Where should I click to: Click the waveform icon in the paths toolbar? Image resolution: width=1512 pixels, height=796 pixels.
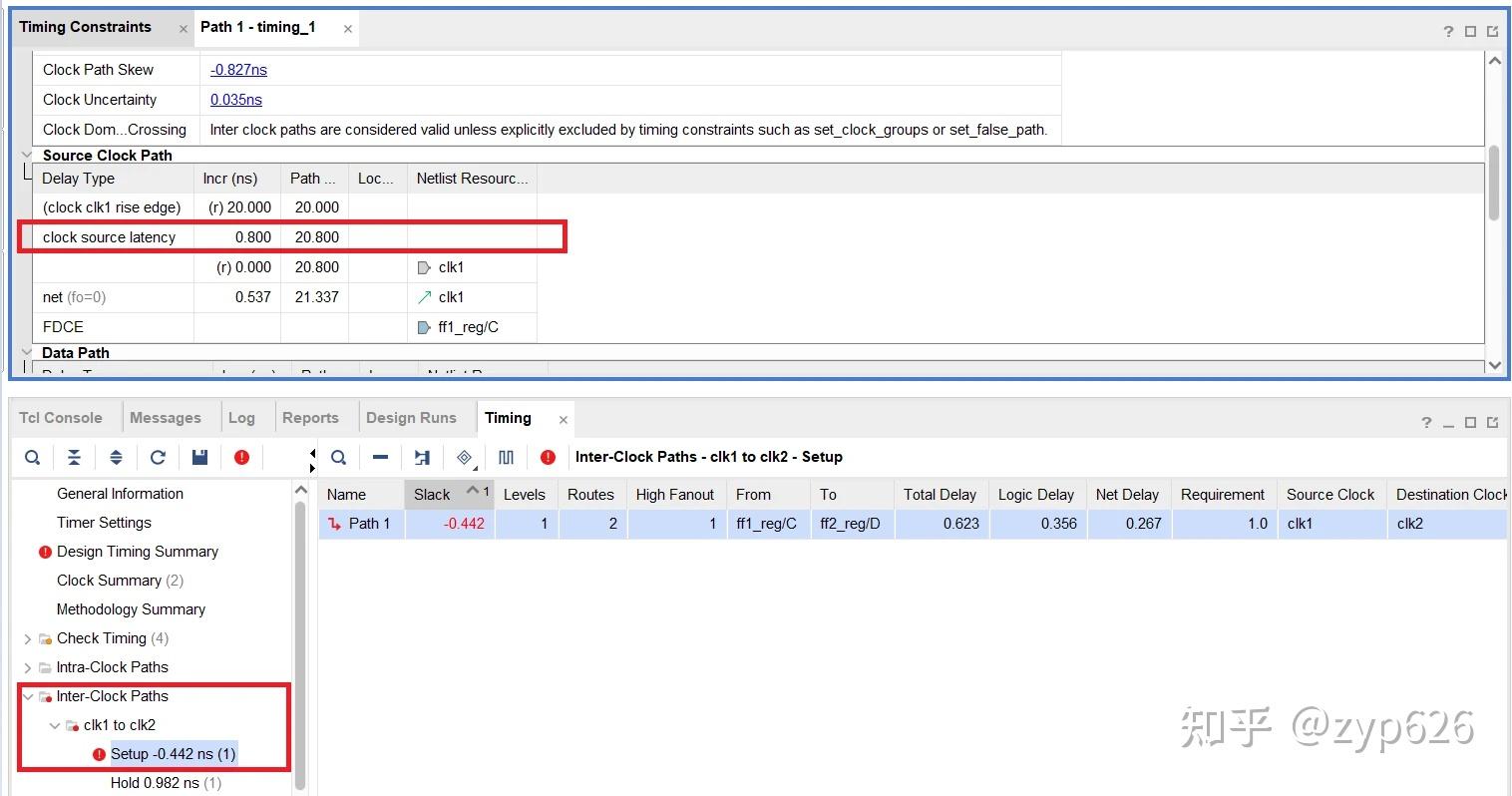(x=506, y=457)
